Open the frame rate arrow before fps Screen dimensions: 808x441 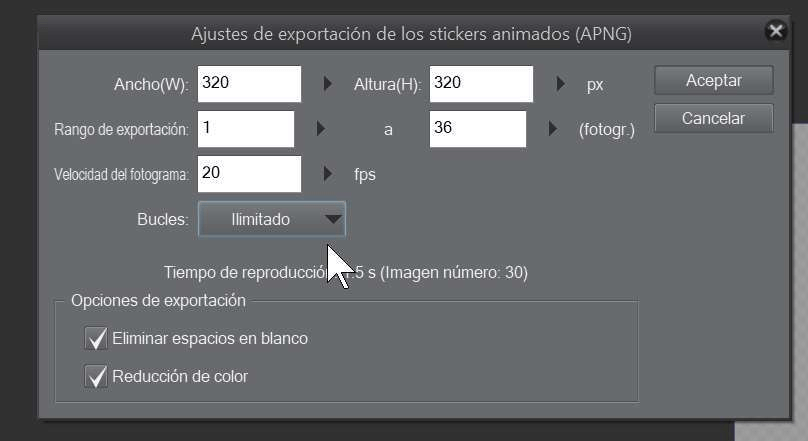[327, 174]
